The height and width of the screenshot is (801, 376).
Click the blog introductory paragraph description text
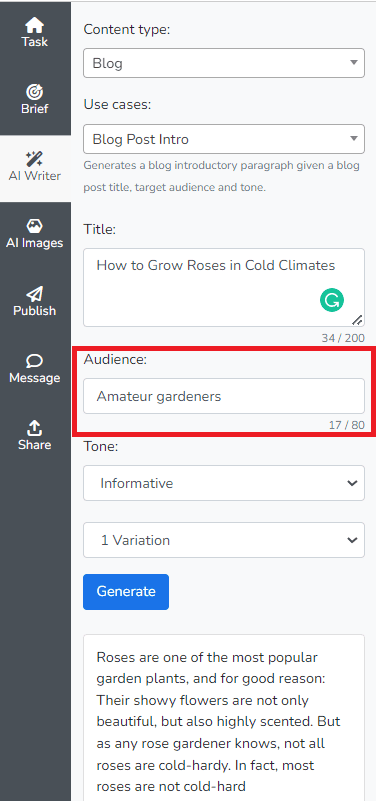tap(222, 177)
